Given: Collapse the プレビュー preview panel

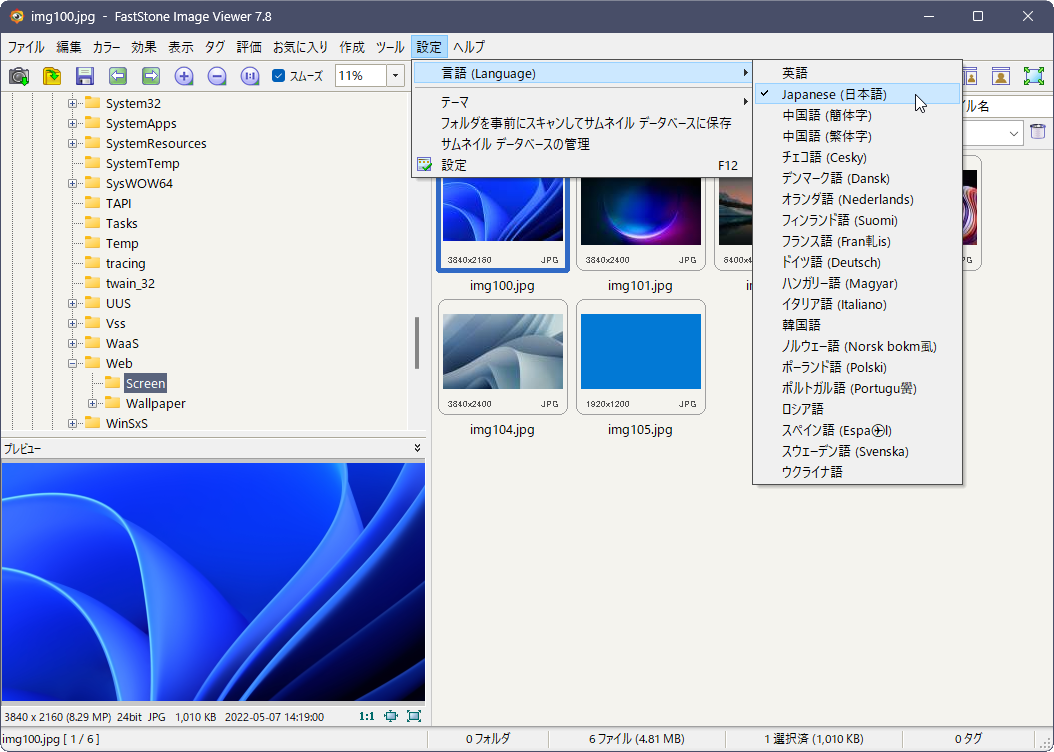Looking at the screenshot, I should 417,447.
